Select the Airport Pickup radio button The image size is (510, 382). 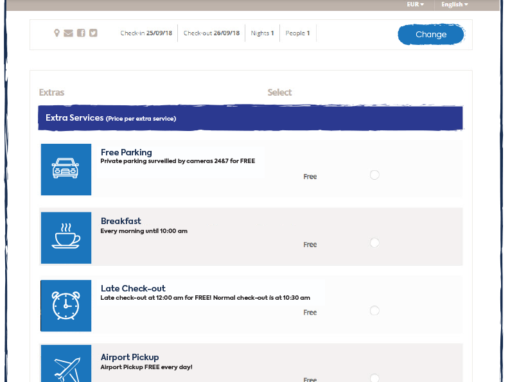(375, 378)
